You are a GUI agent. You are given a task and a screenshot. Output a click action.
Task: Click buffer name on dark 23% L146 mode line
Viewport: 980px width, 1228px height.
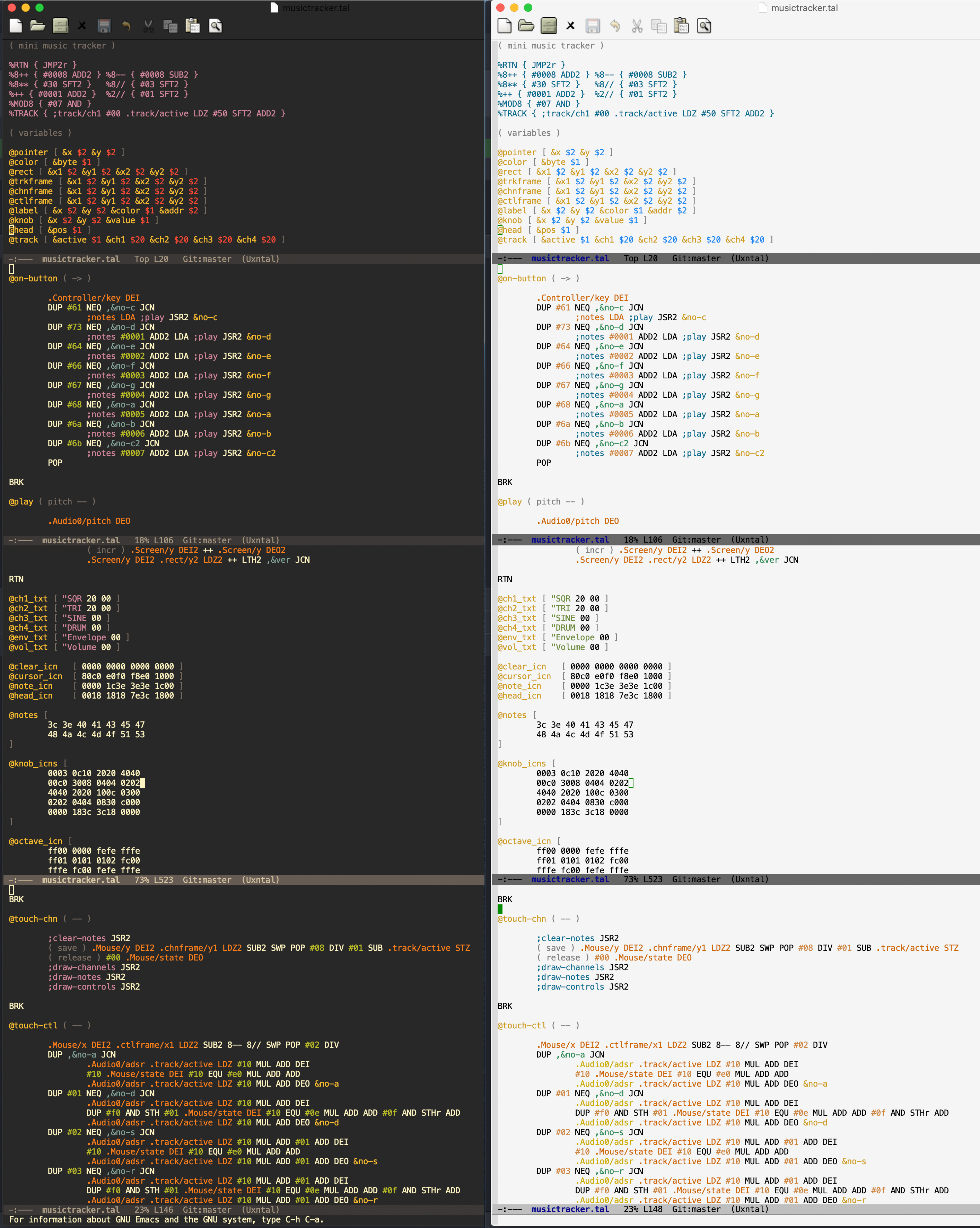click(81, 1210)
